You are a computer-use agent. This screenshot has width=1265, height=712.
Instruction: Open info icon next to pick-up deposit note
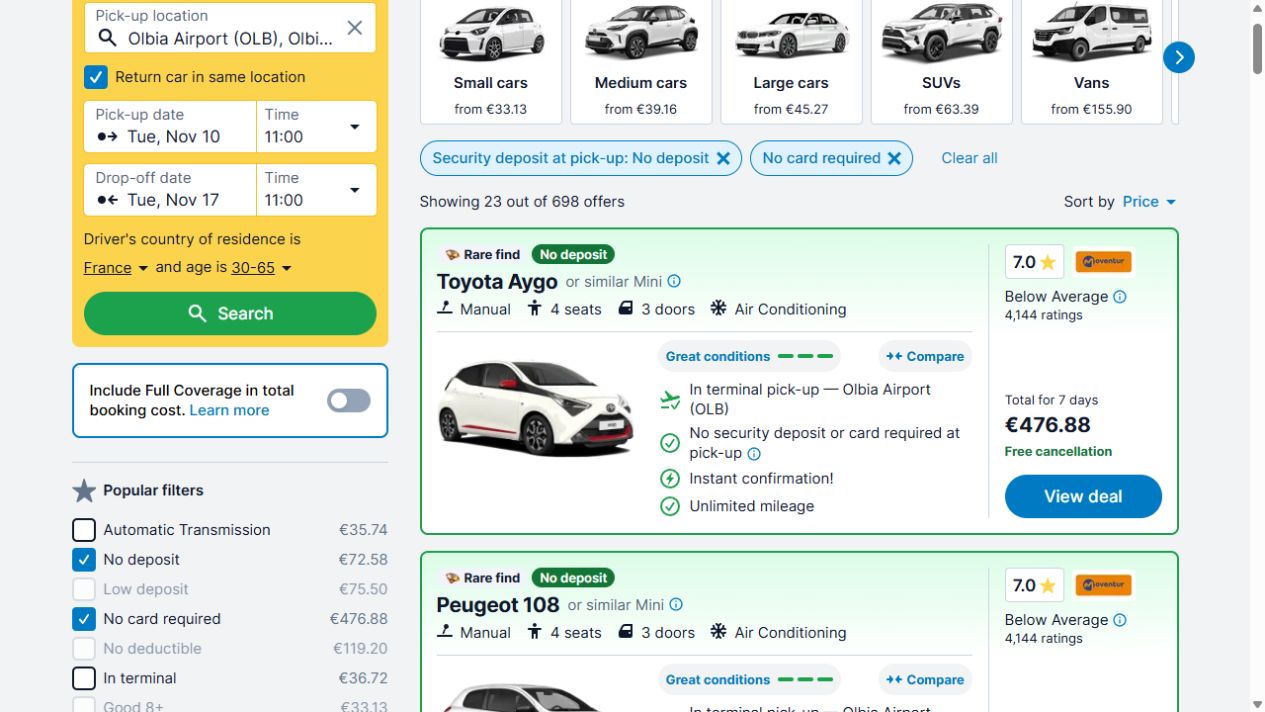pos(754,453)
